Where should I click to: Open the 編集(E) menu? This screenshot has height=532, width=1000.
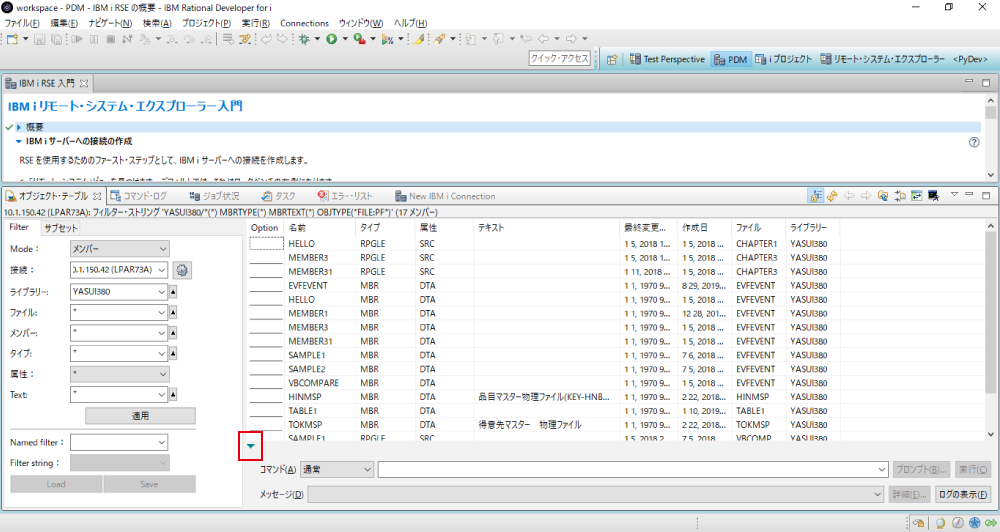click(x=64, y=23)
